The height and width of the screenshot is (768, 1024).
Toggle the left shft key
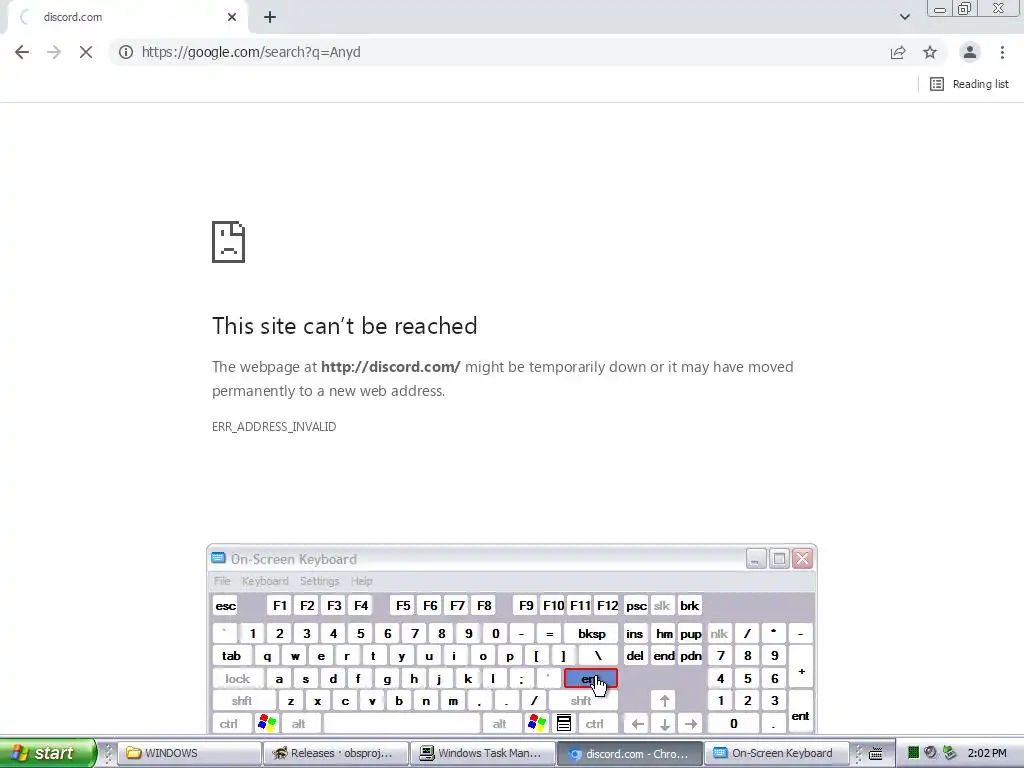point(242,701)
